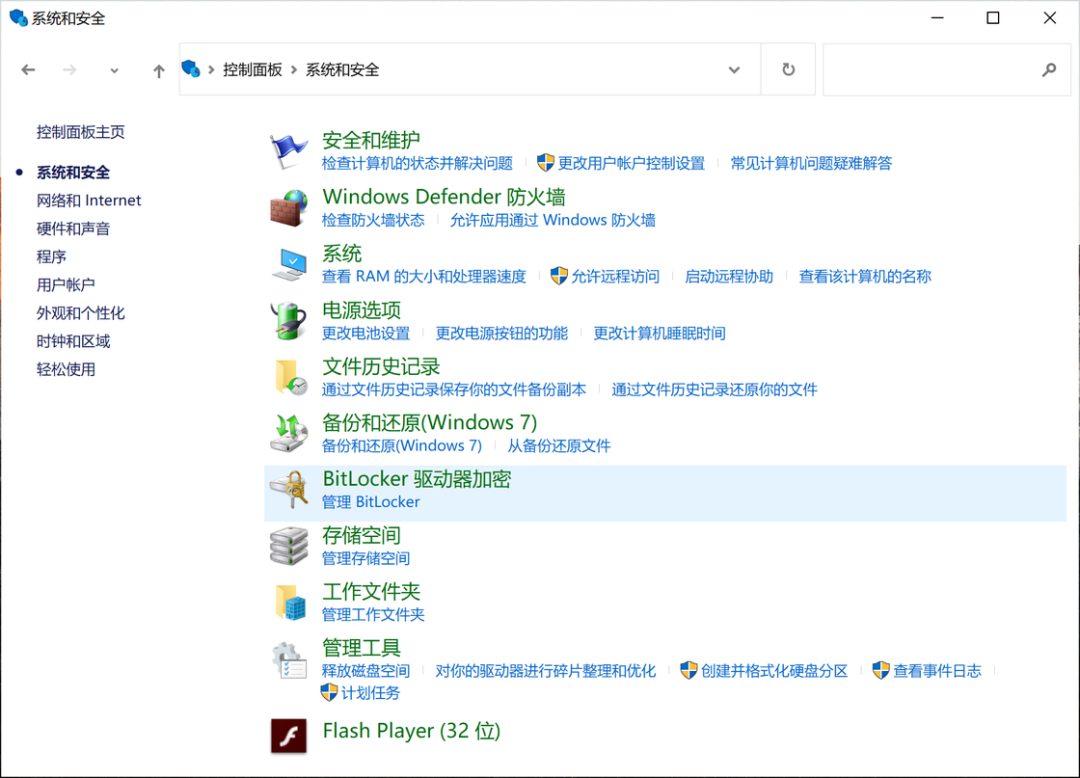Select 用户帐户 in the sidebar

(x=65, y=285)
